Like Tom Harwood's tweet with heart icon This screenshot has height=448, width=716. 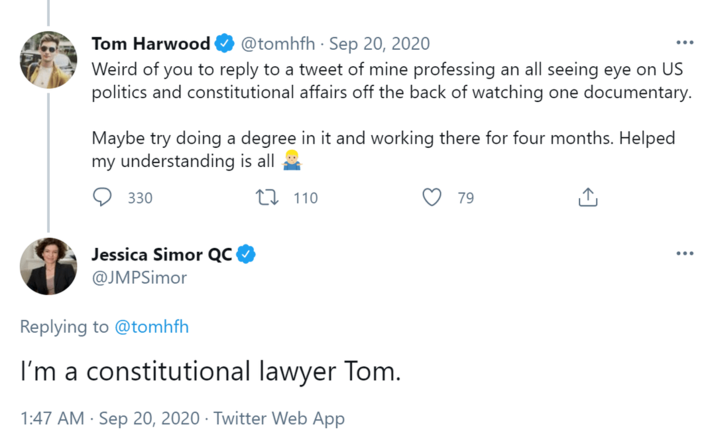(x=432, y=197)
